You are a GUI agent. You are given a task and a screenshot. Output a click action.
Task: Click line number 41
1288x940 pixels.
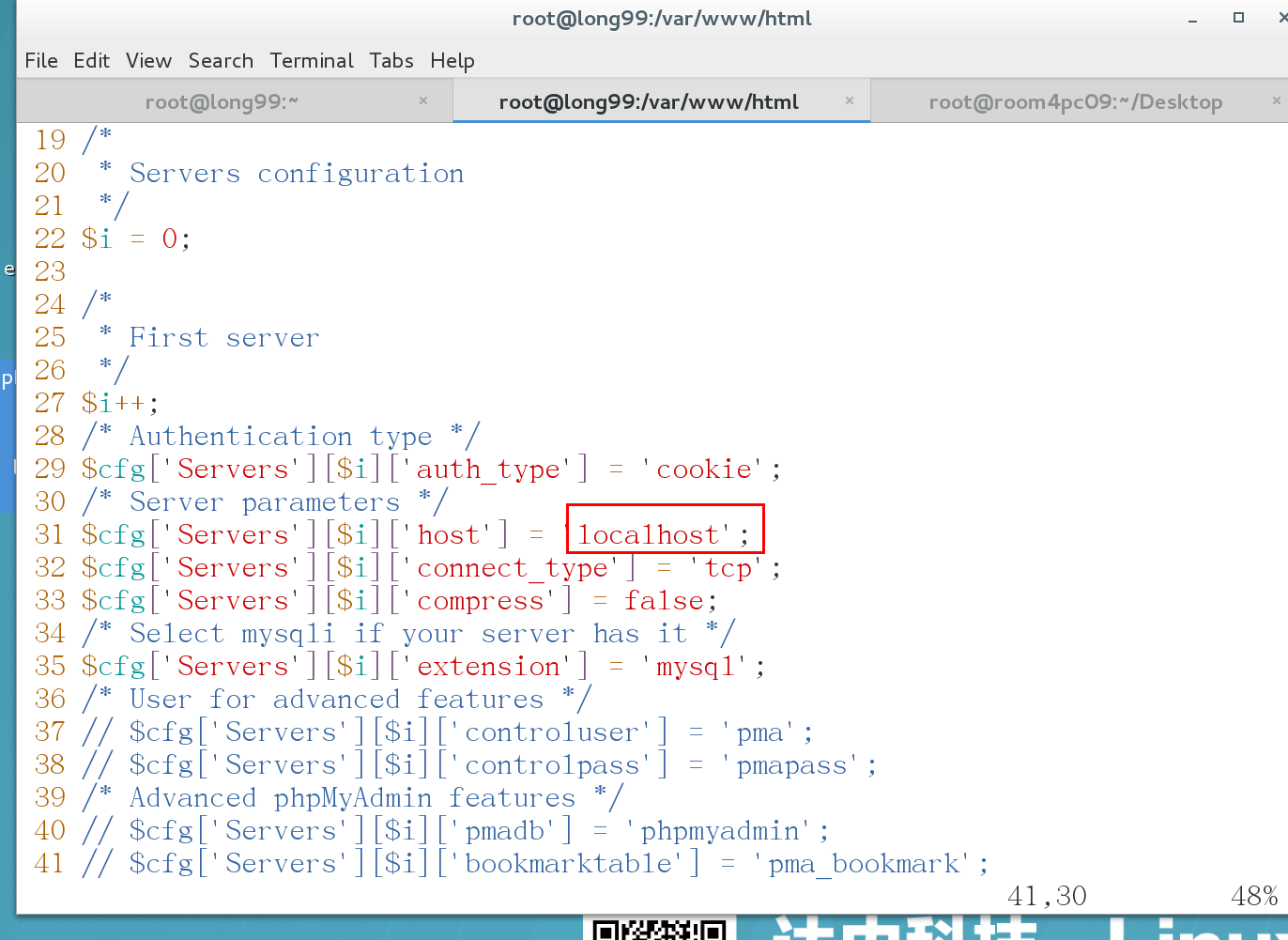pos(50,863)
